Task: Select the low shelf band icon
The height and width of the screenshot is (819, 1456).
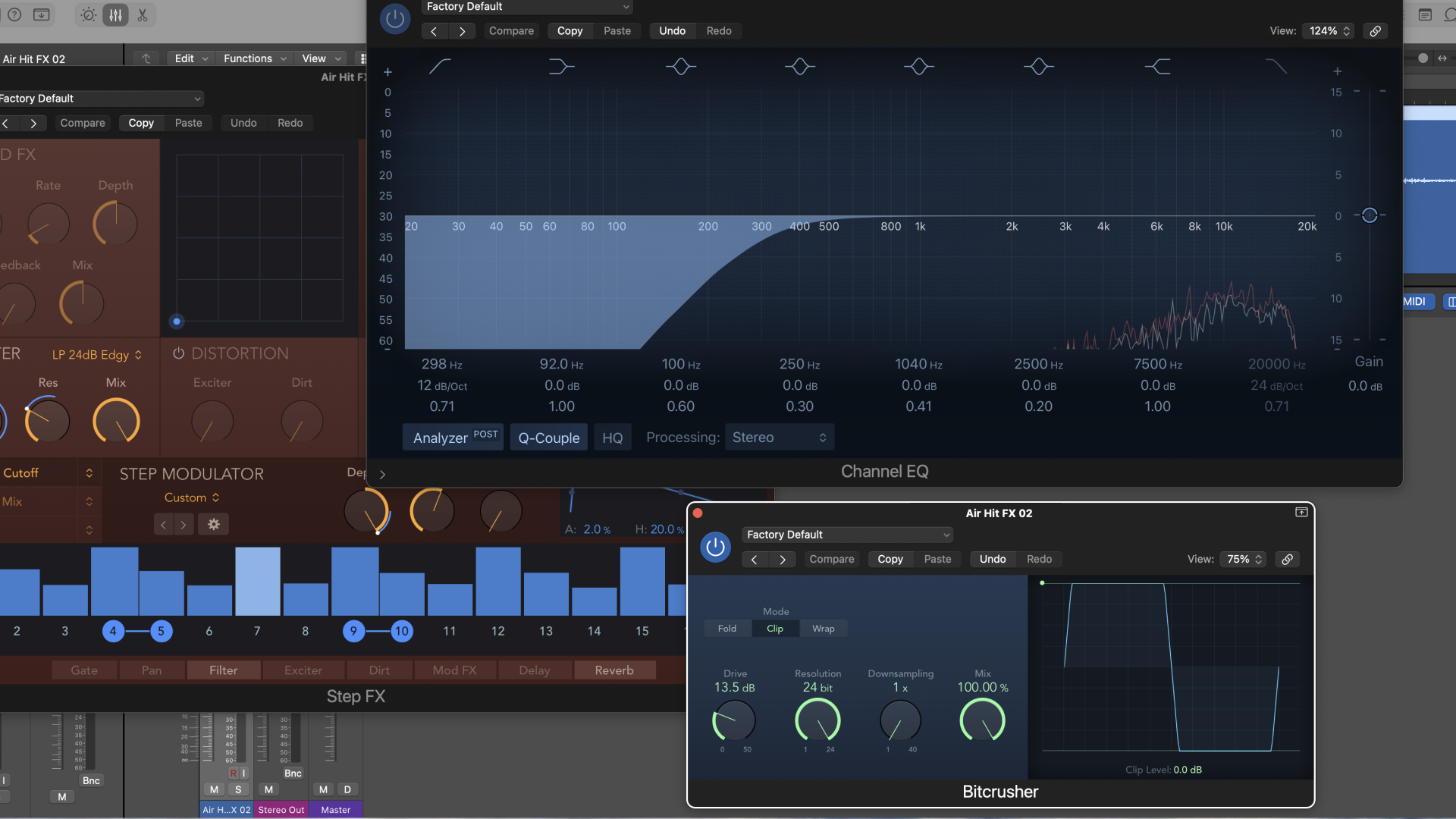Action: tap(561, 67)
